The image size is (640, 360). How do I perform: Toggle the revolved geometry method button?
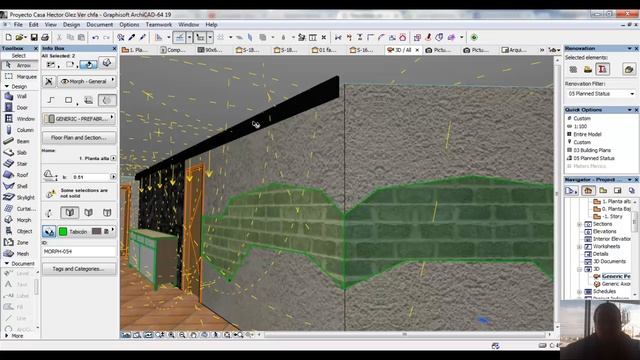(x=107, y=100)
